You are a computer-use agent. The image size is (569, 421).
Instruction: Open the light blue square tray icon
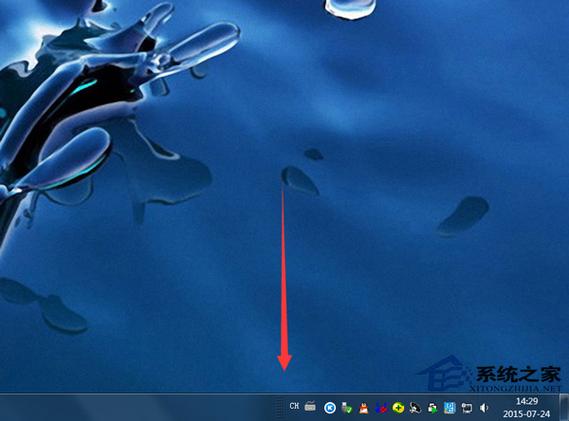tap(449, 408)
